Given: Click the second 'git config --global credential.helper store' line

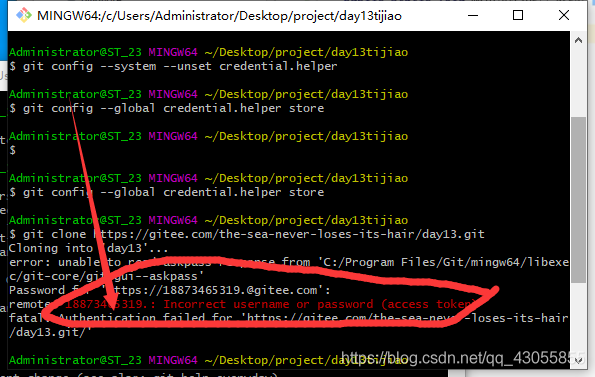Looking at the screenshot, I should coord(167,192).
